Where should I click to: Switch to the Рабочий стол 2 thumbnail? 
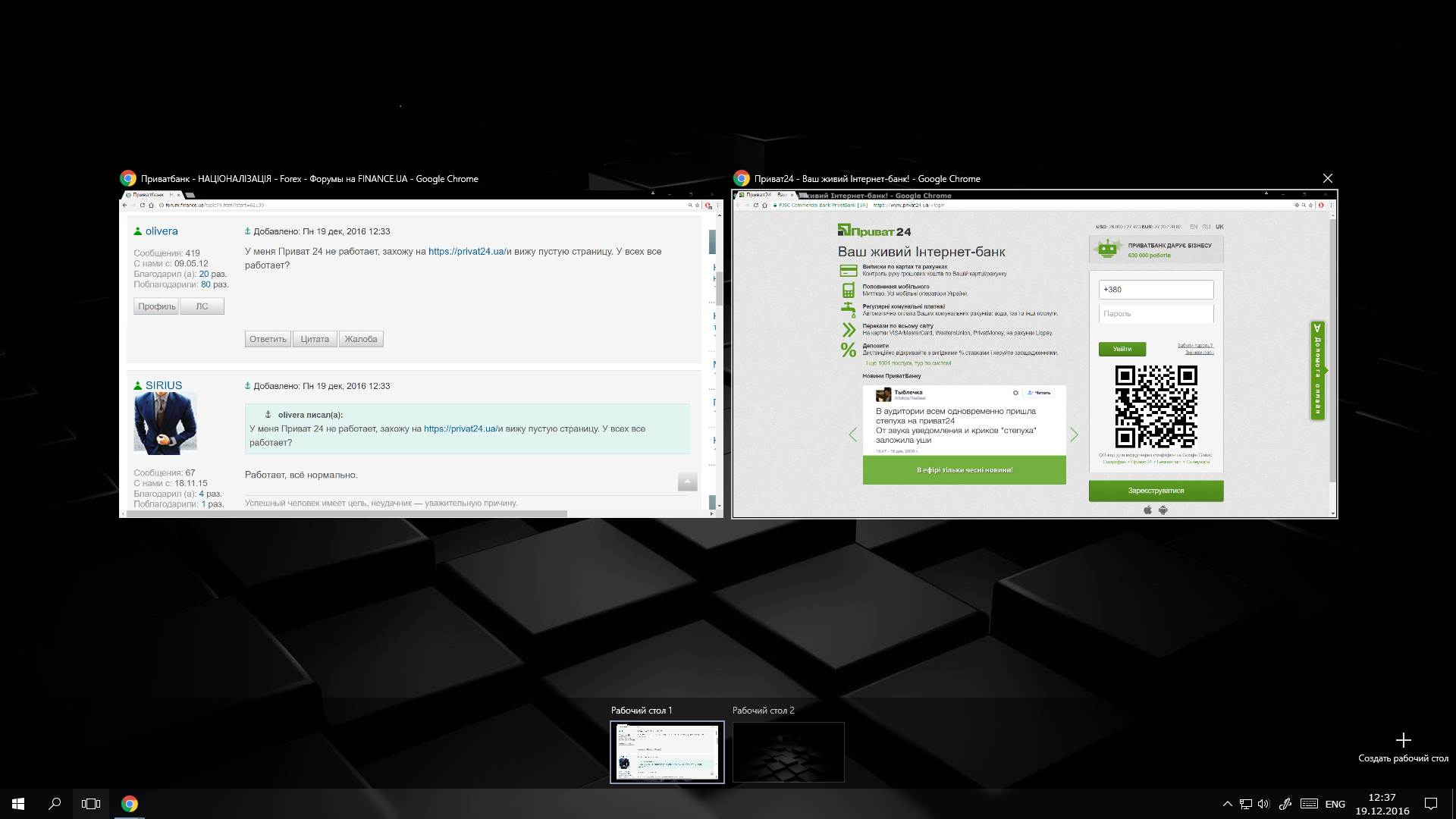click(789, 752)
